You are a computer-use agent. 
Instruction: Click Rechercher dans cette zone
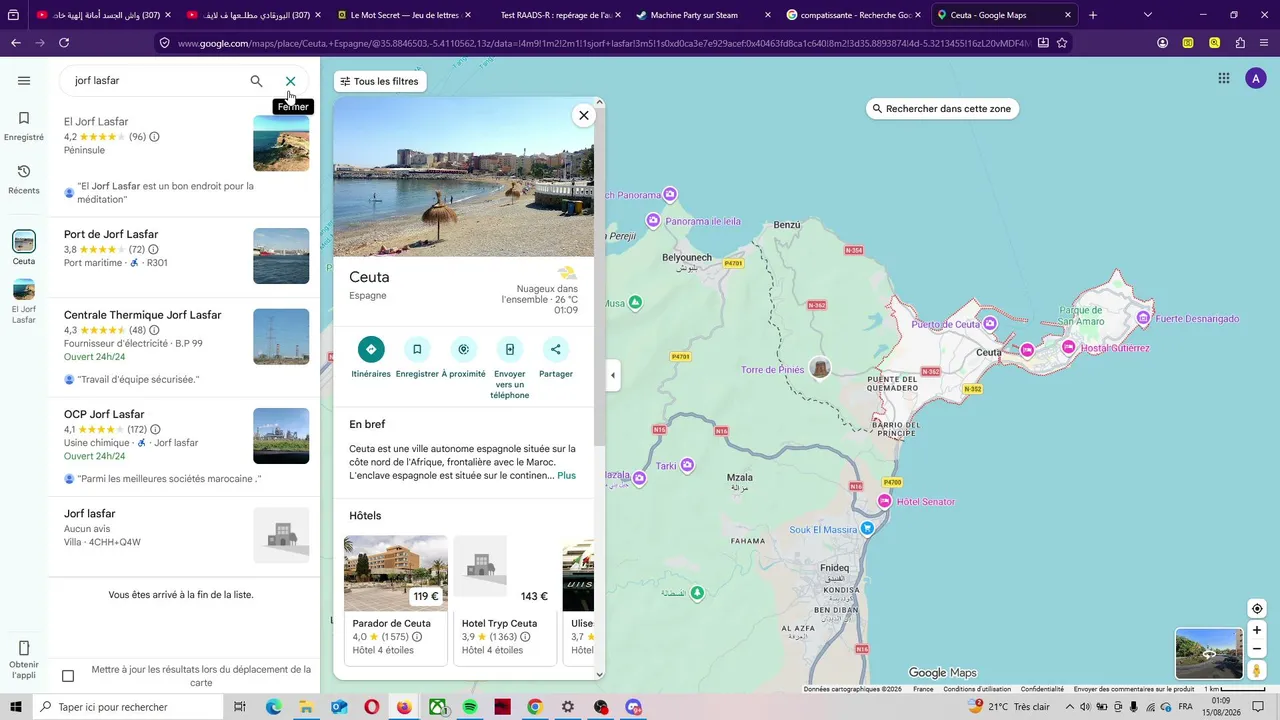(942, 109)
